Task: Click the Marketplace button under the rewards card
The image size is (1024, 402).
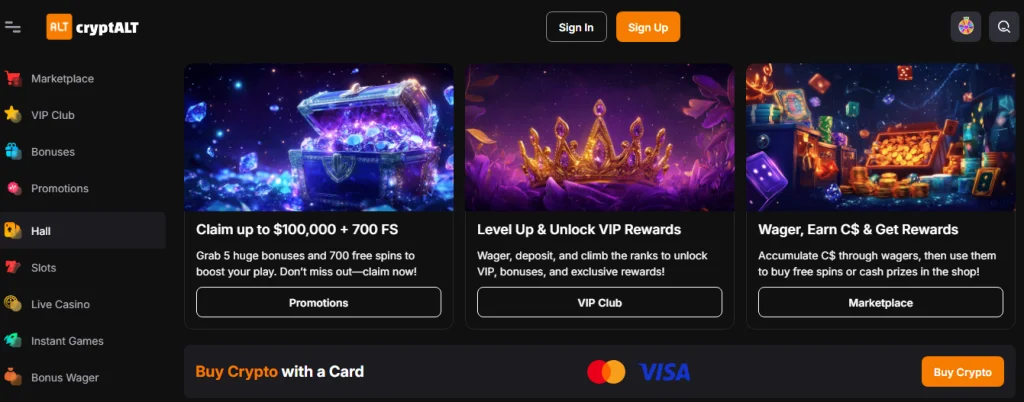Action: 880,302
